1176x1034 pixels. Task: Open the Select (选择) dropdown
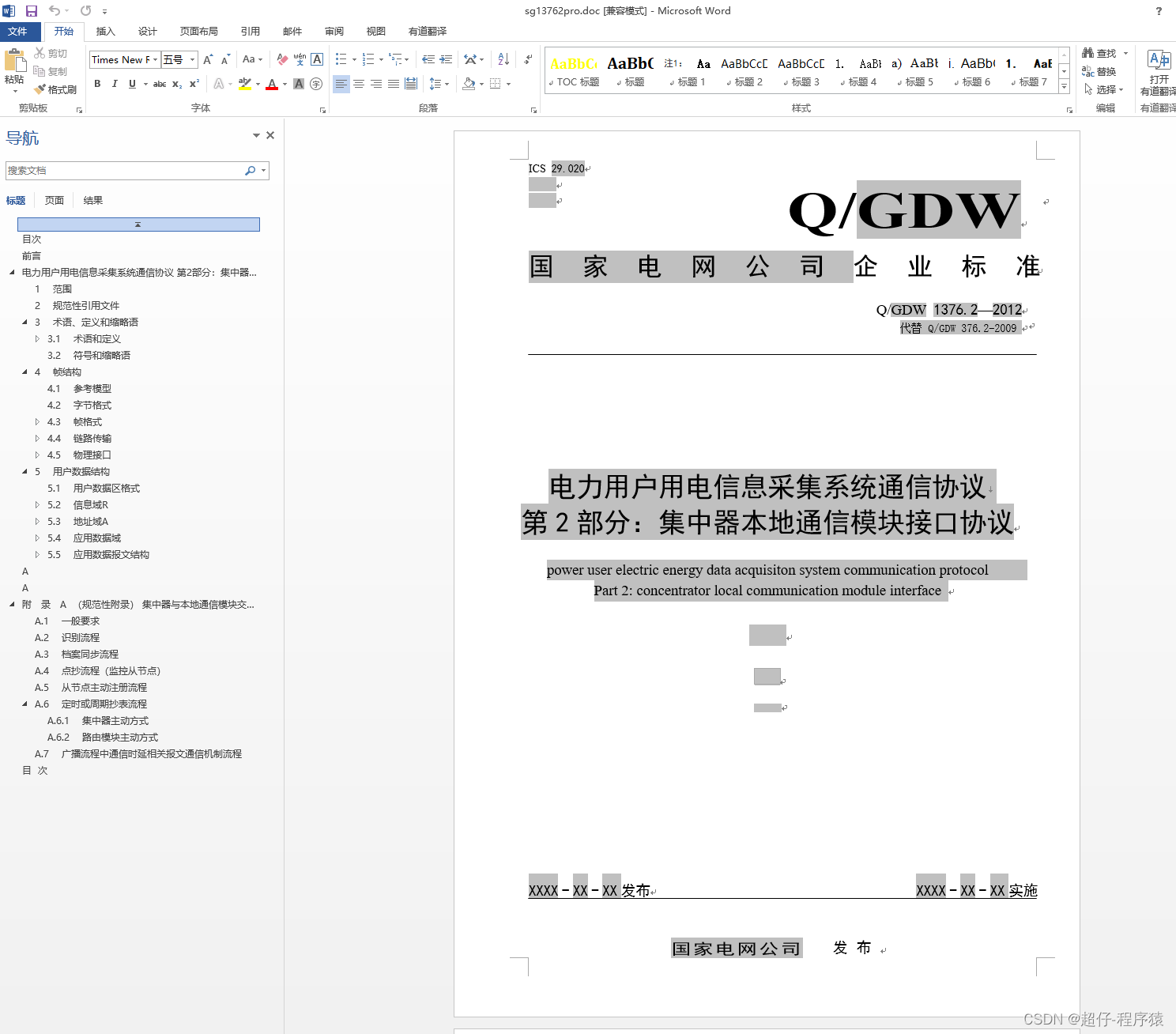pos(1103,89)
